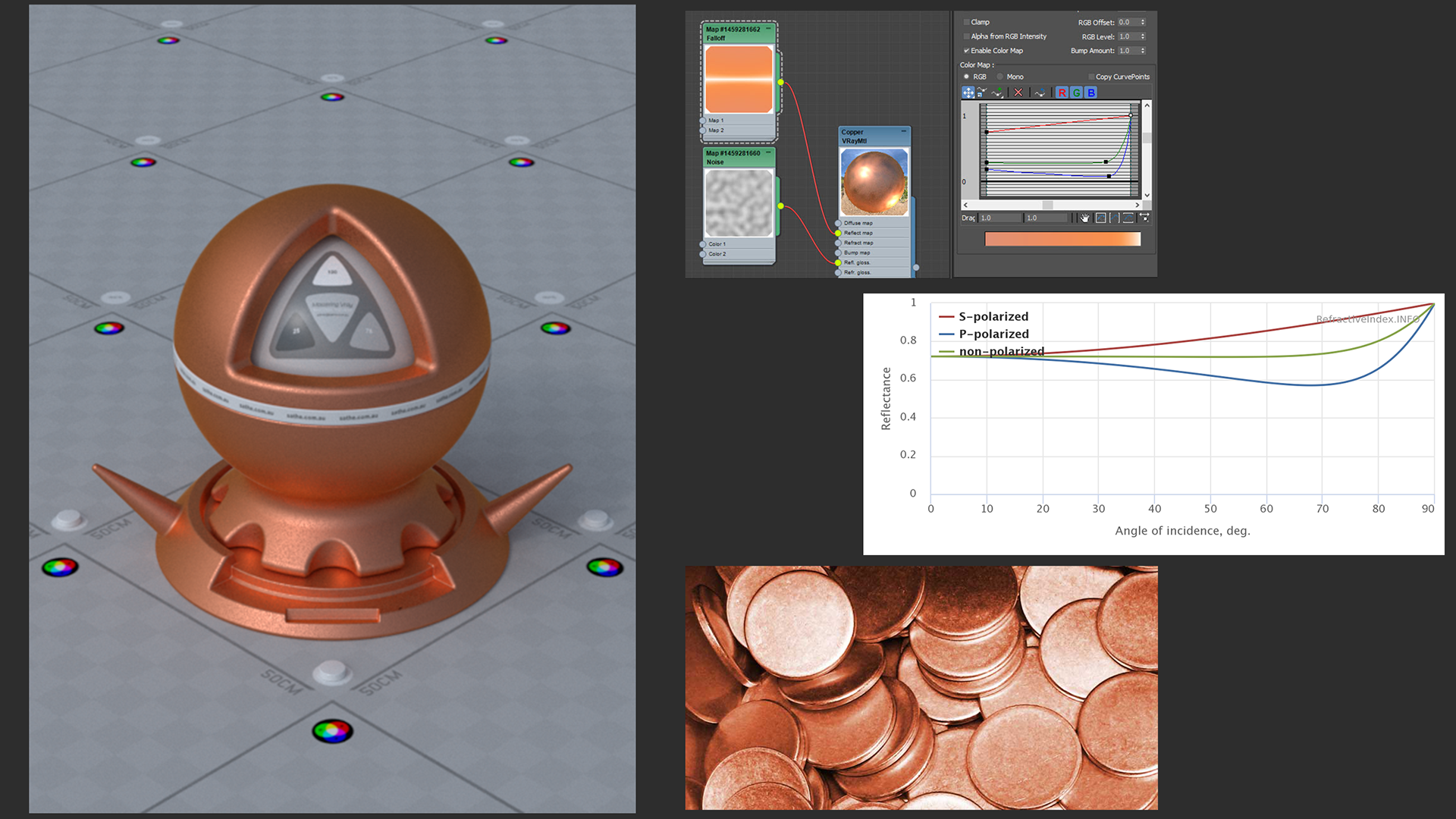Click the P-polarized legend entry
The height and width of the screenshot is (819, 1456).
coord(984,334)
